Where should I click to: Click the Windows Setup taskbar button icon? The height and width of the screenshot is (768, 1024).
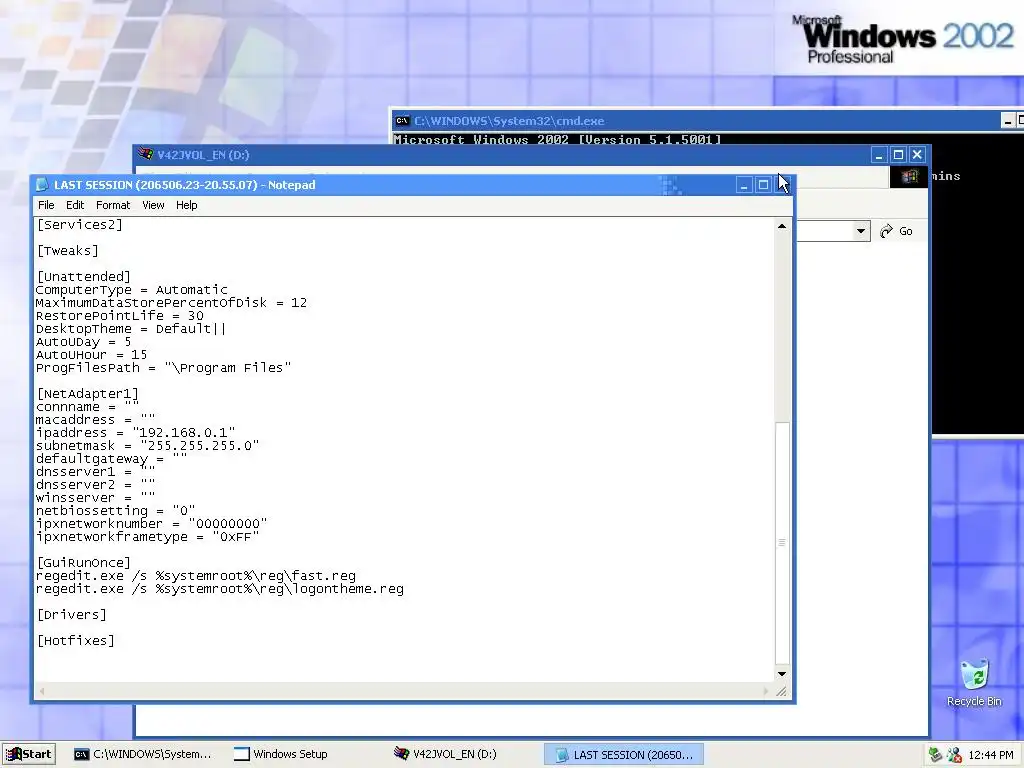[242, 754]
